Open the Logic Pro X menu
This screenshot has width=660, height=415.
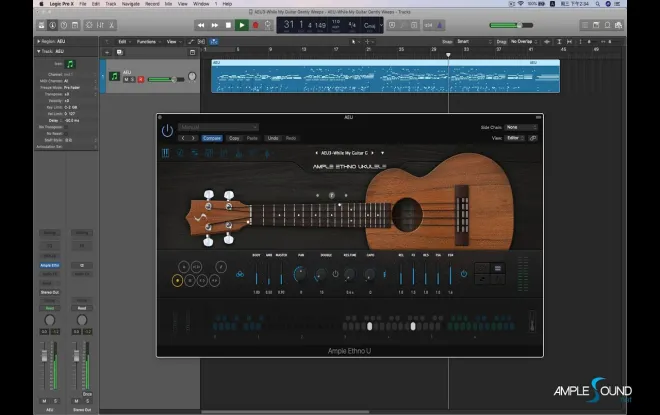[x=61, y=4]
